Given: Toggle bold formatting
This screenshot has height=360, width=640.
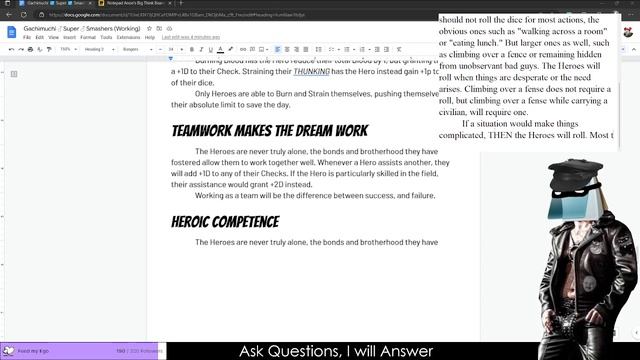Looking at the screenshot, I should click(x=192, y=49).
